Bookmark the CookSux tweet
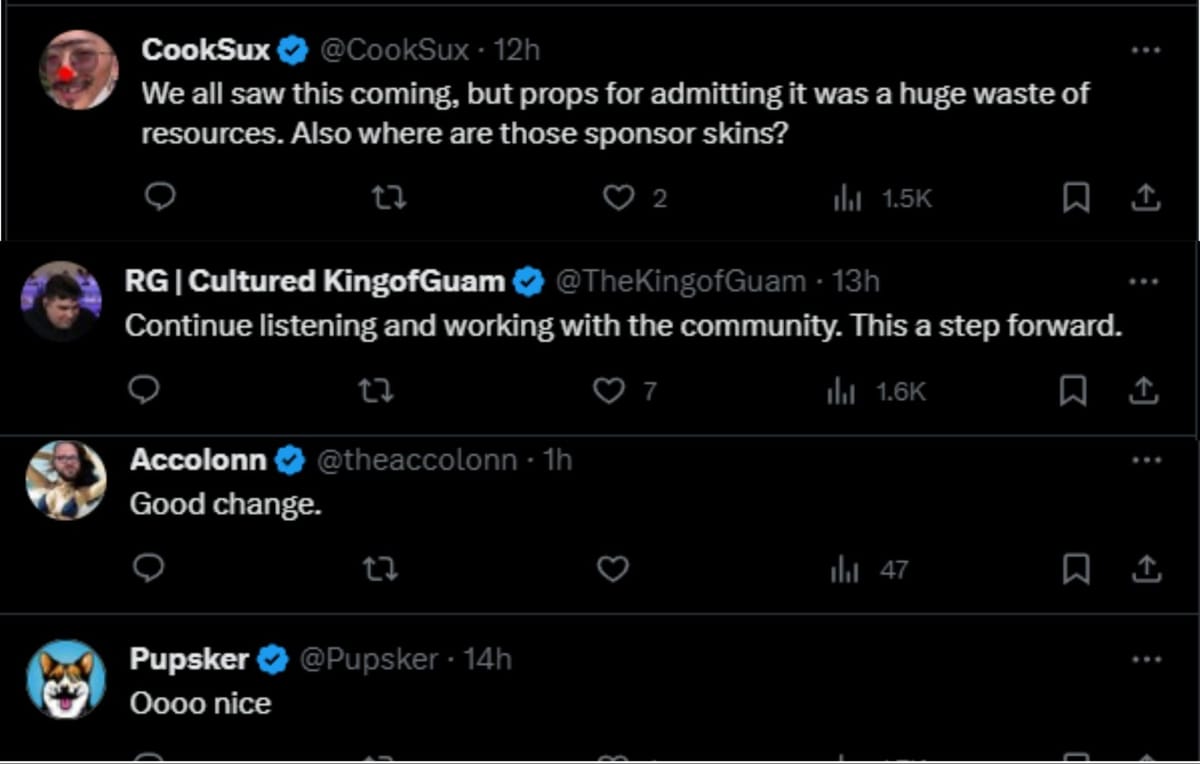1200x764 pixels. click(1075, 198)
